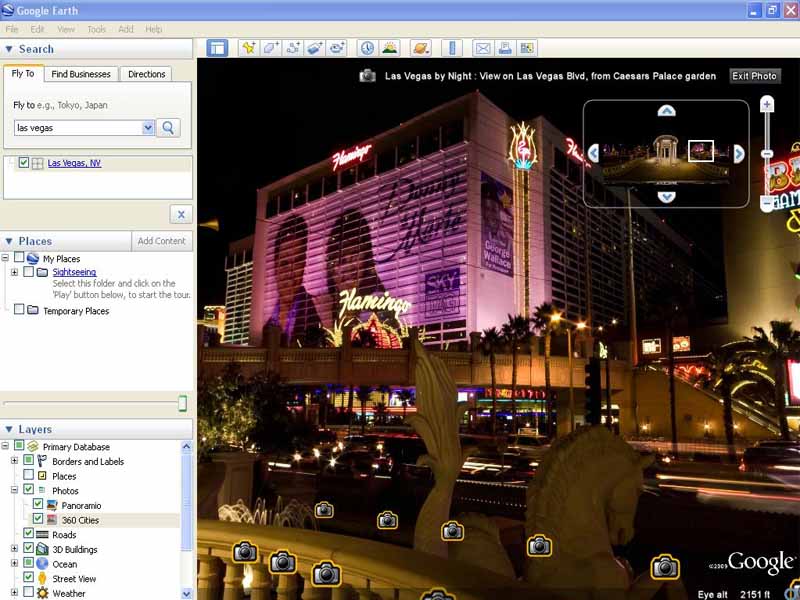Enable the Places layer checkbox

coord(29,475)
